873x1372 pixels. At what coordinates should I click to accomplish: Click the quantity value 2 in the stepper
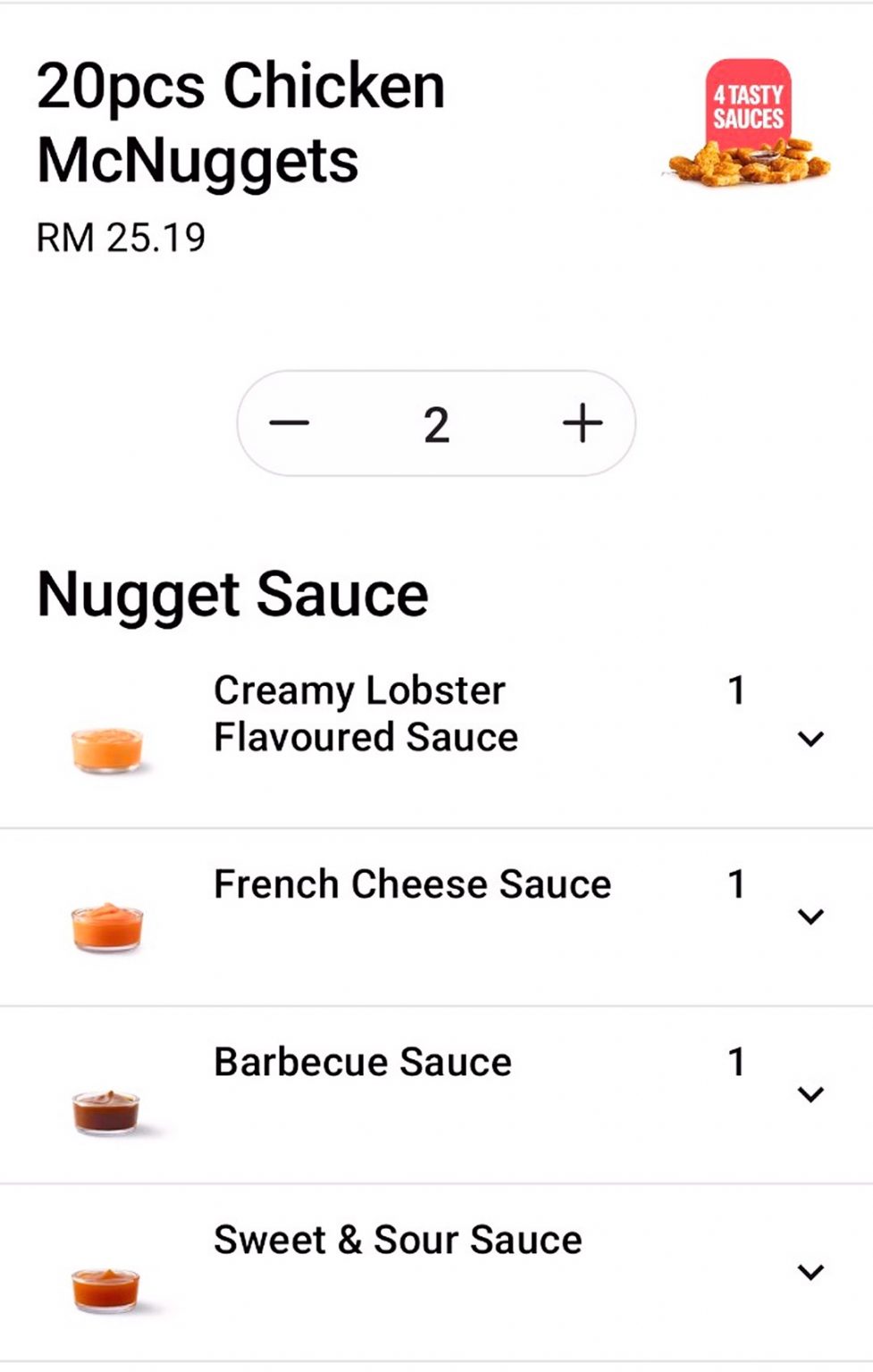[436, 424]
